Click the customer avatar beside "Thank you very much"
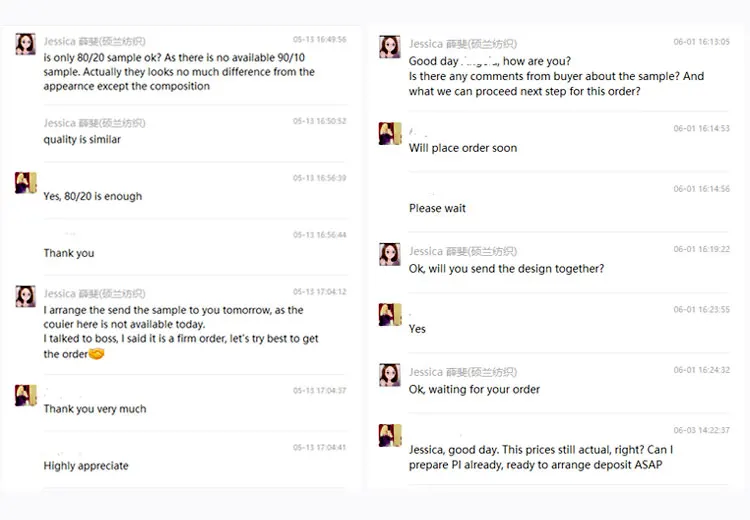 [25, 395]
